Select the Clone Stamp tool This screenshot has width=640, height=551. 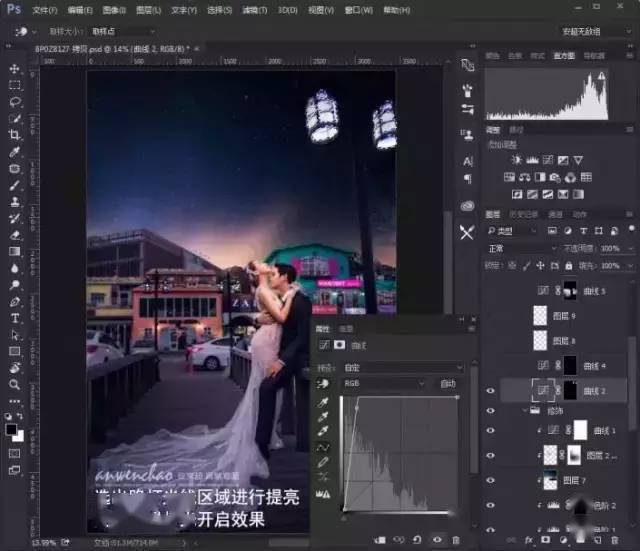(x=14, y=202)
